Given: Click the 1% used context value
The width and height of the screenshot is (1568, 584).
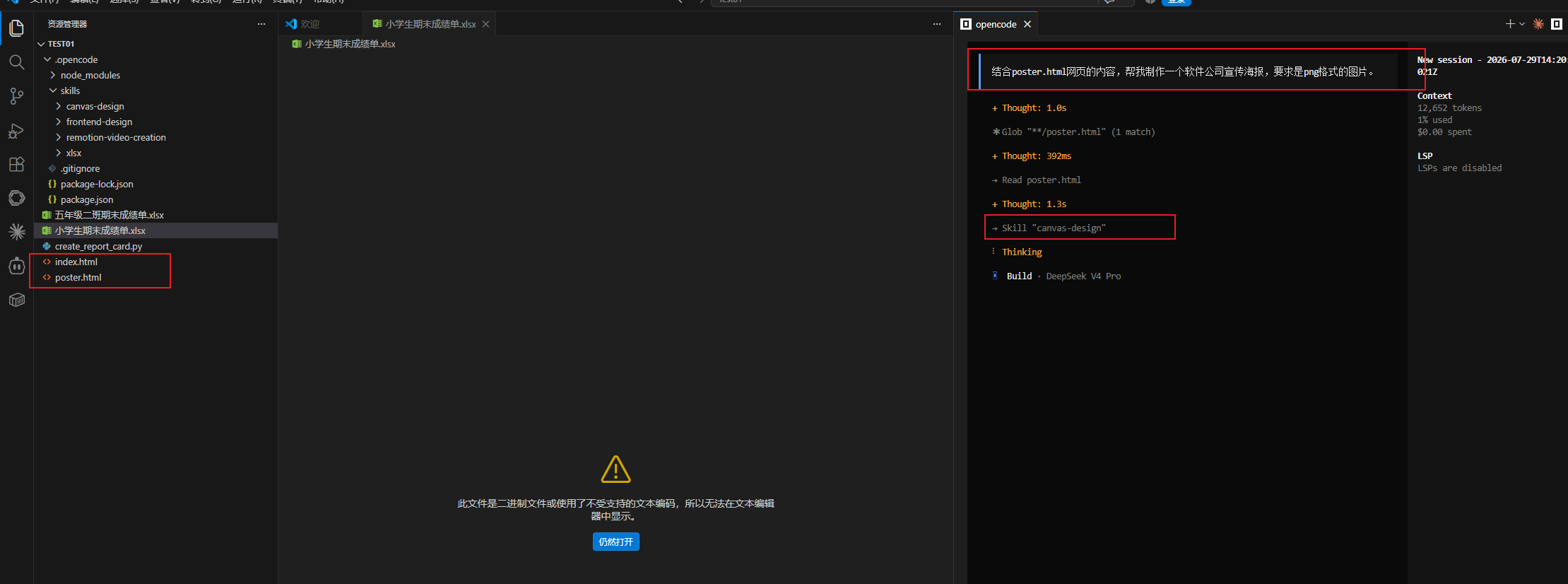Looking at the screenshot, I should click(1434, 120).
